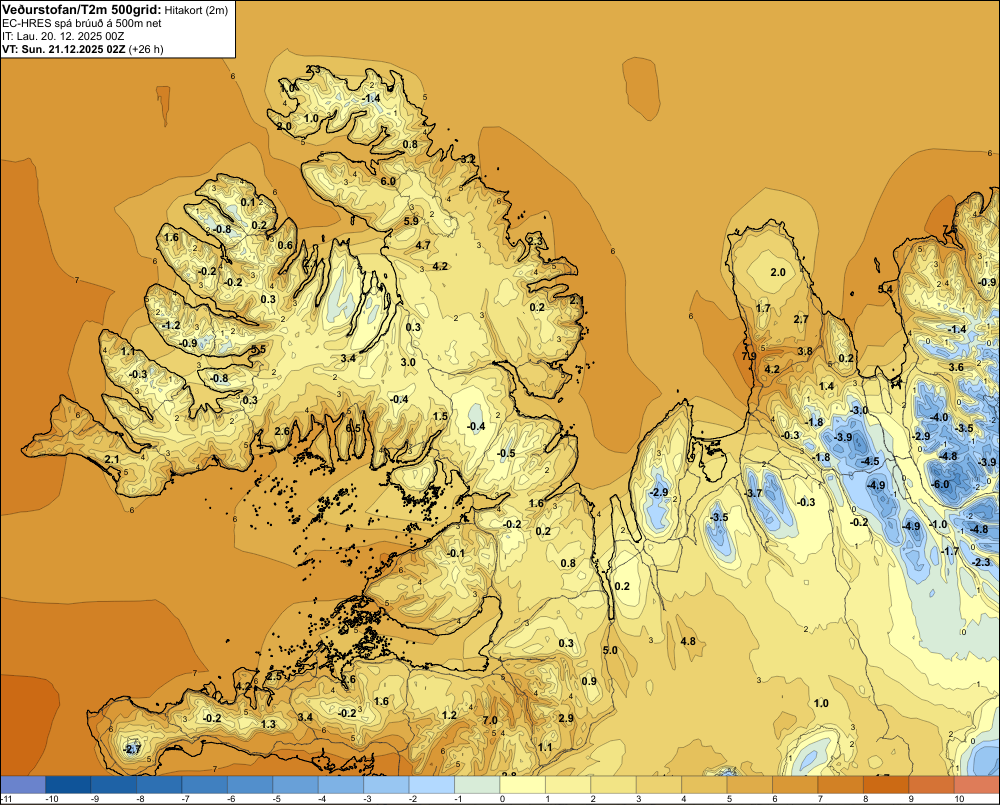
Task: Click the '-0.5' temperature value on map
Action: 506,454
